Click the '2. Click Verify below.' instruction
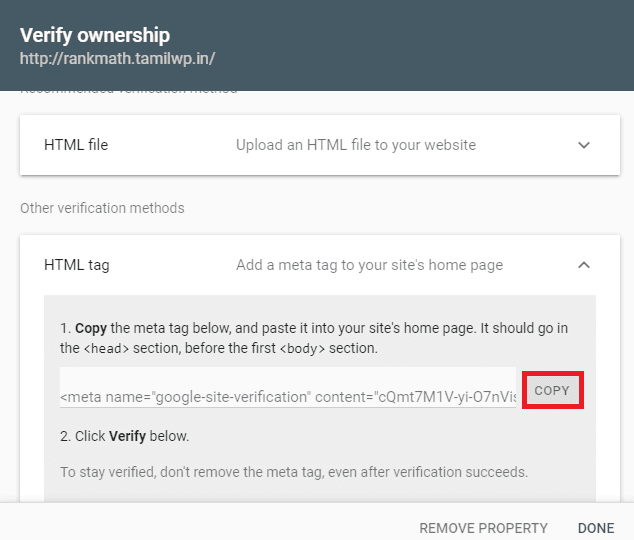Image resolution: width=634 pixels, height=540 pixels. pos(125,436)
